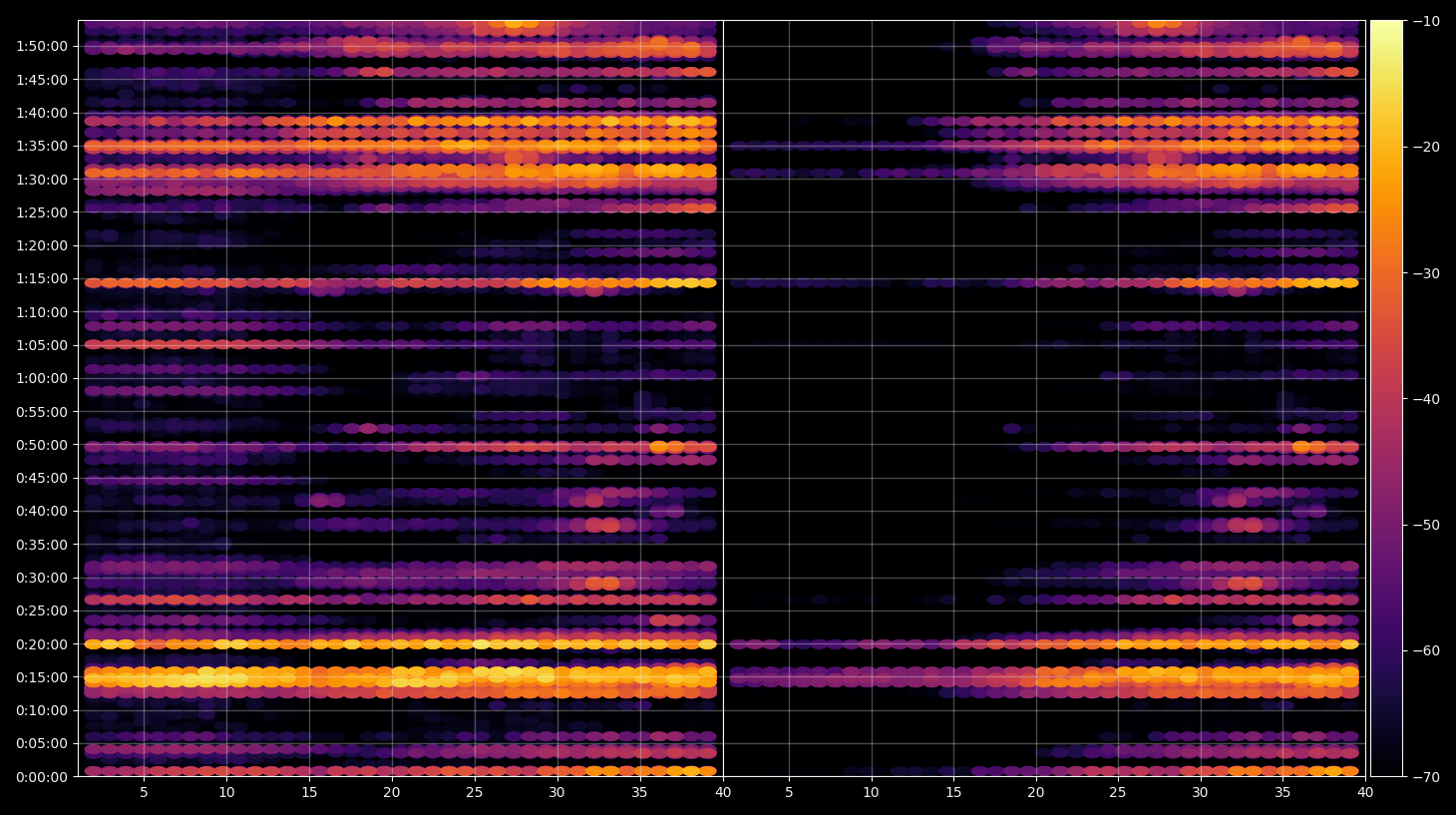Select the −60 colorbar tick label
Viewport: 1456px width, 815px height.
point(1426,651)
